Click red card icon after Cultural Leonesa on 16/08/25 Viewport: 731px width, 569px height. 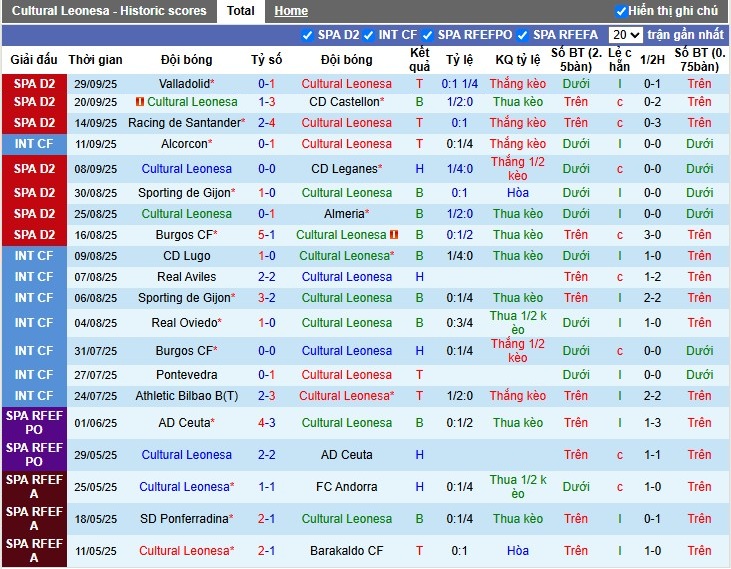(394, 235)
